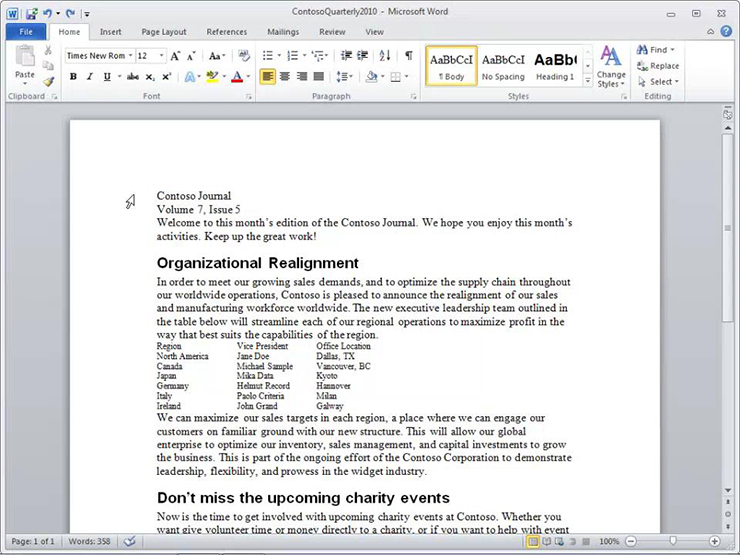Click the Clear Formatting icon

244,56
